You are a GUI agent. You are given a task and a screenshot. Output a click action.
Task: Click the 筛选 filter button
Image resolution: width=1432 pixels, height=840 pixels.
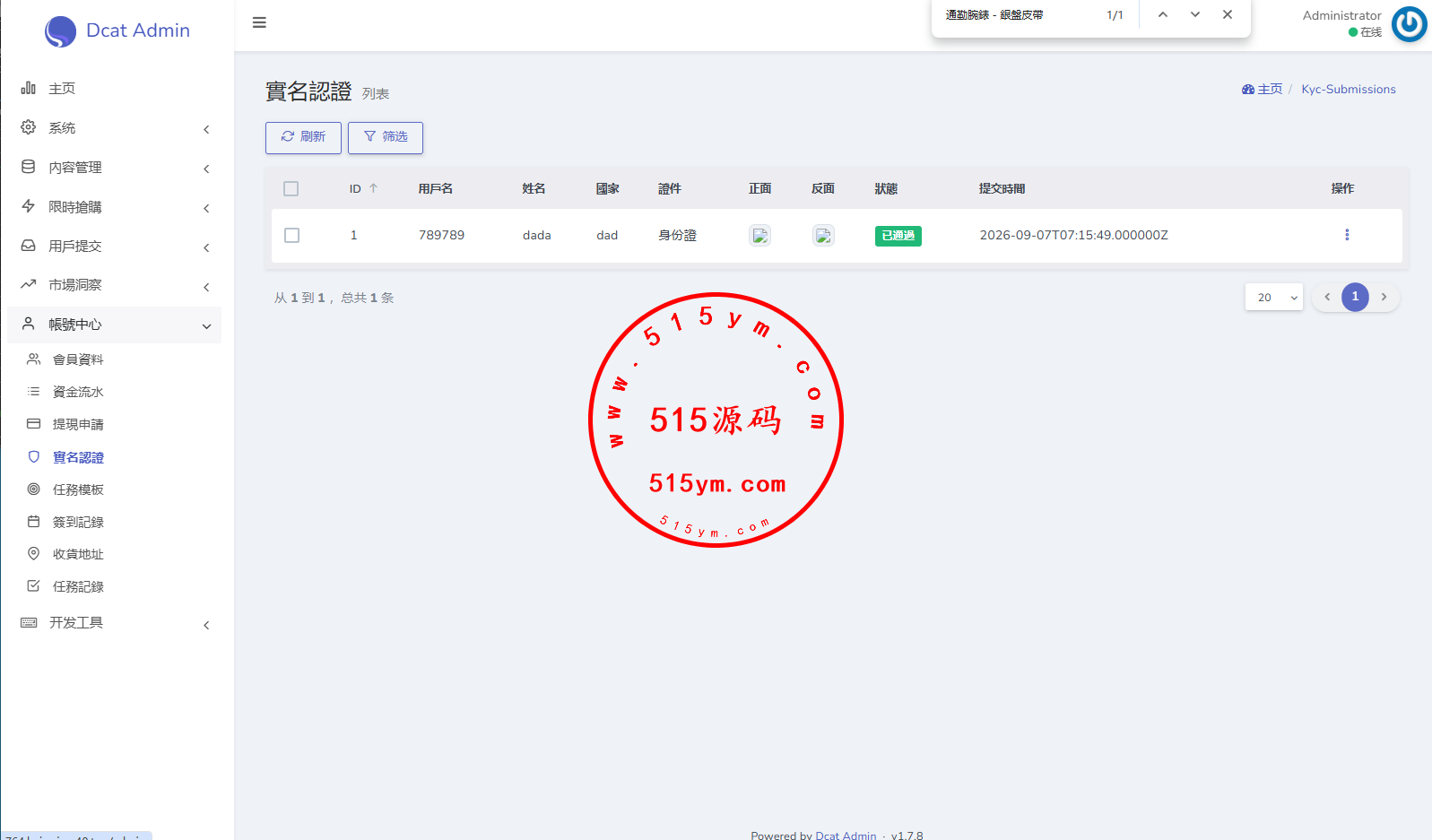[386, 137]
